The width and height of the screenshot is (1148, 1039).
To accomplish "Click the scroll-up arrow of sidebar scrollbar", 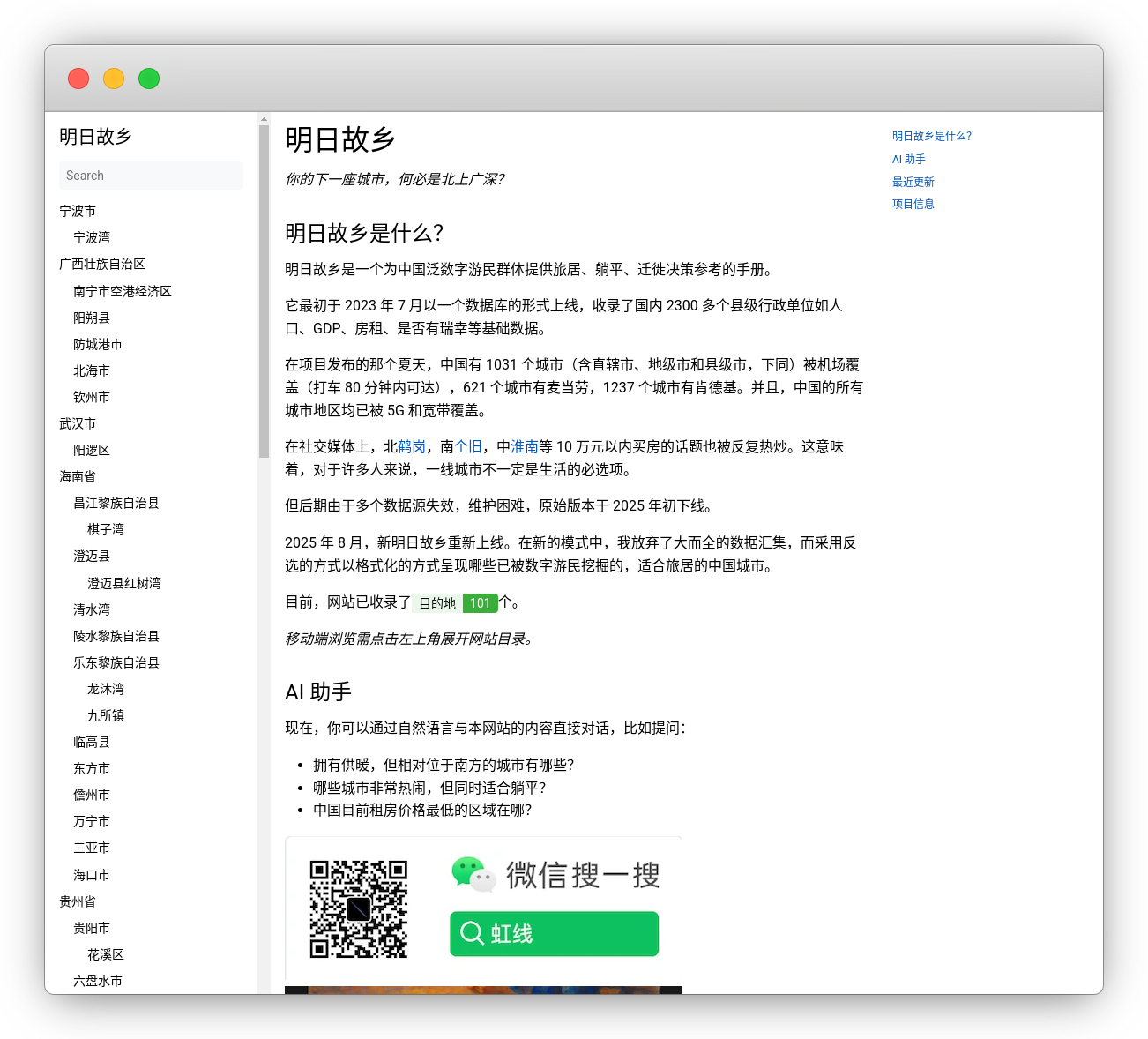I will coord(264,119).
